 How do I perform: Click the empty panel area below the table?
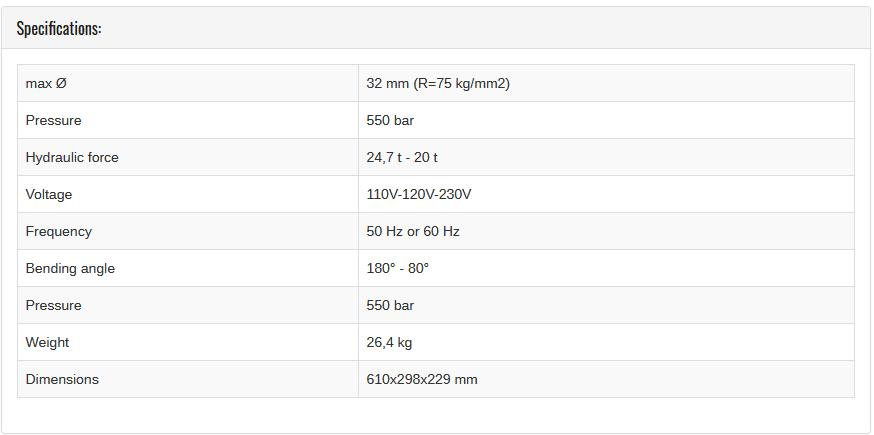(436, 415)
